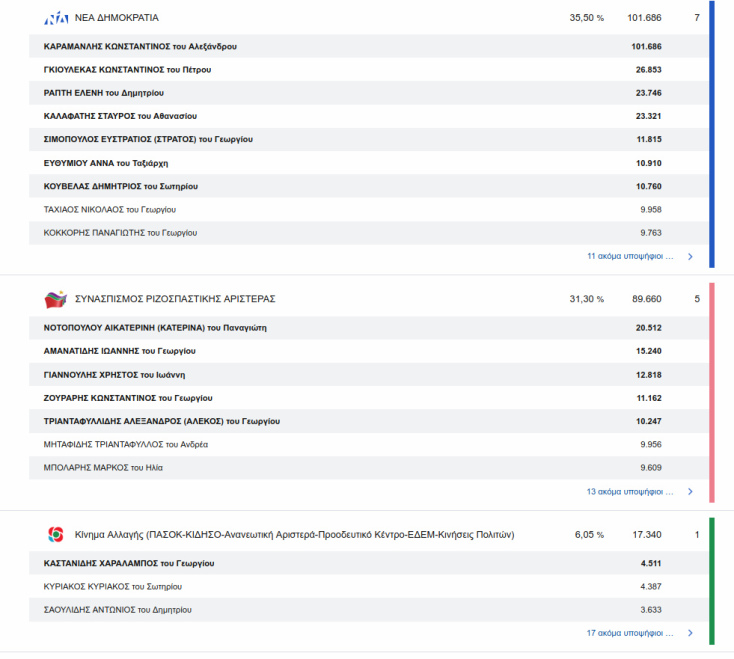Click the ΣΥΡΙΖΑ party flag logo
This screenshot has height=659, width=734.
(56, 299)
